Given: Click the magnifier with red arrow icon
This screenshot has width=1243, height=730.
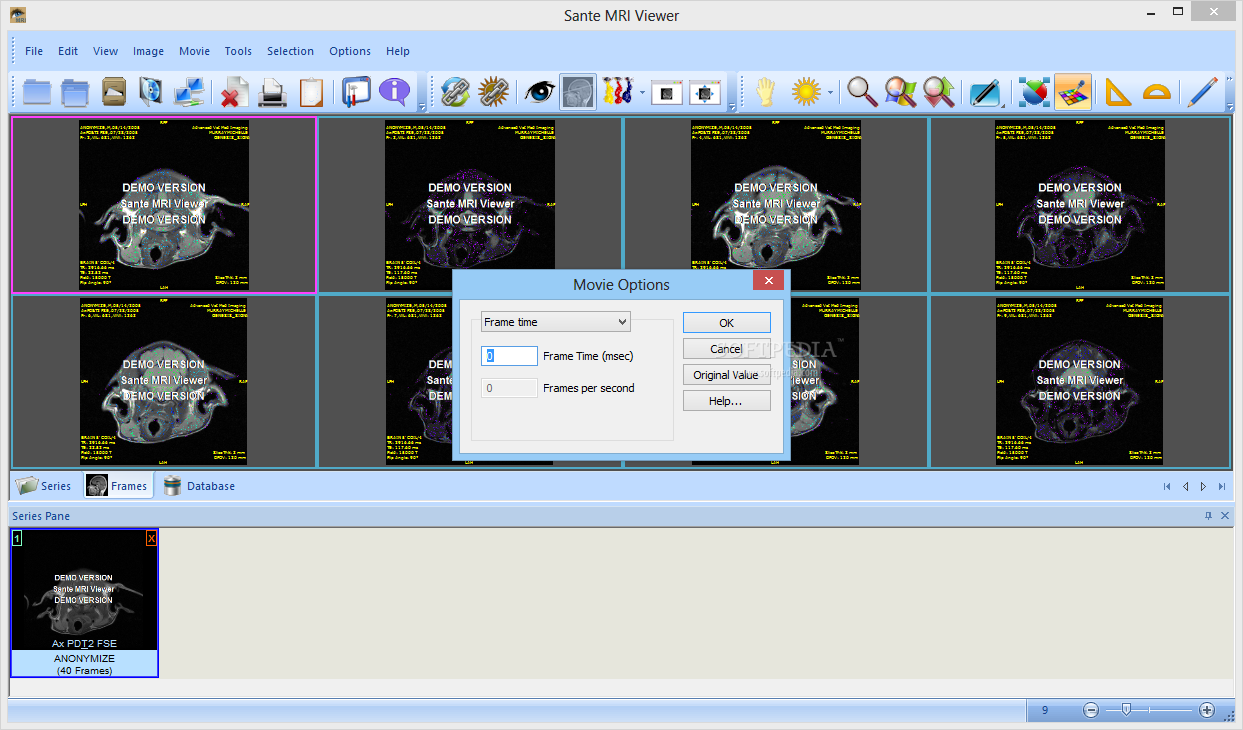Looking at the screenshot, I should click(x=938, y=92).
